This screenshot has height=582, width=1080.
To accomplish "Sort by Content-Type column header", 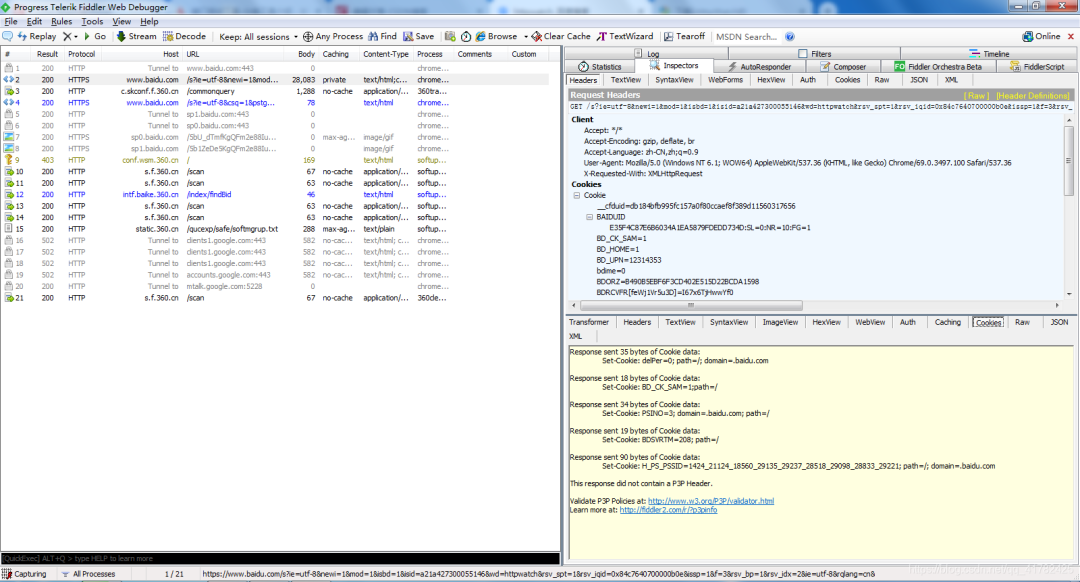I will click(x=386, y=54).
